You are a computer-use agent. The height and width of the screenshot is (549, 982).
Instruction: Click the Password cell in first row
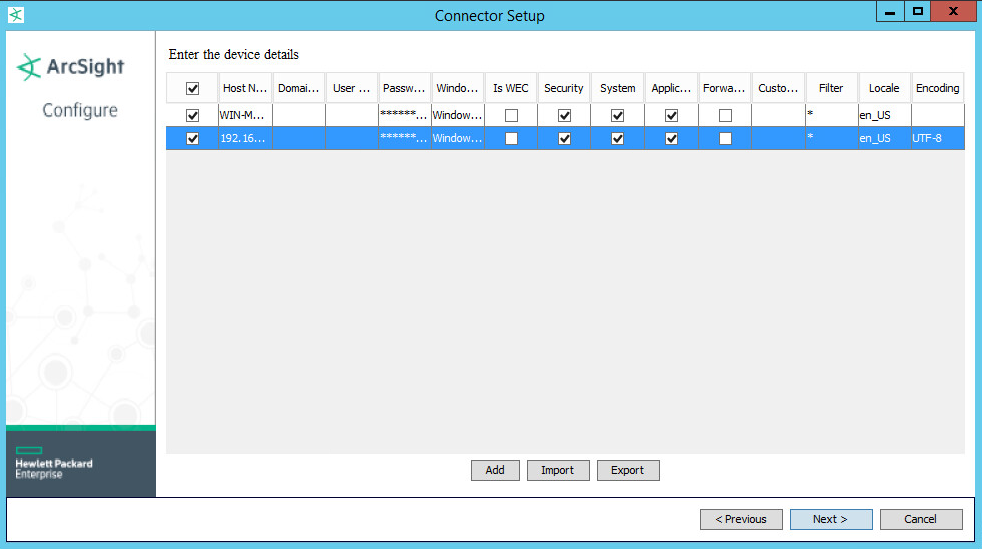pyautogui.click(x=404, y=115)
